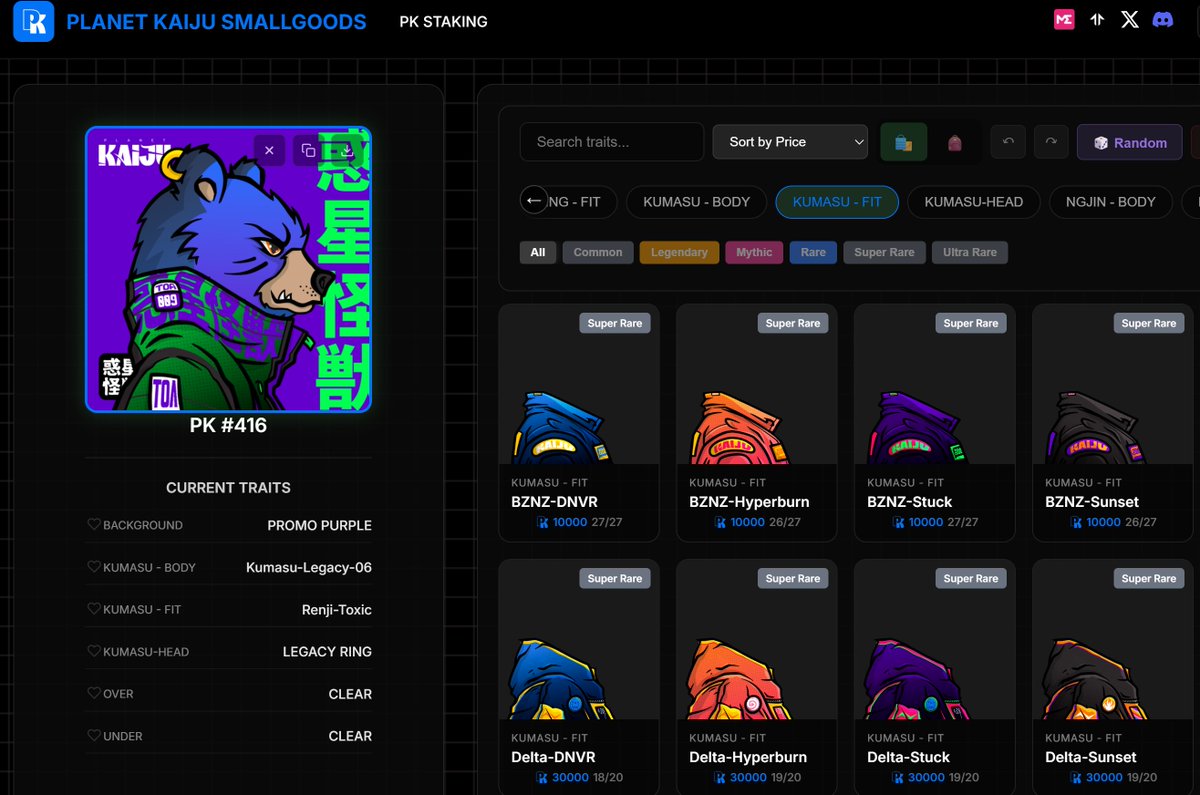Filter by Rare rarity
The image size is (1200, 795).
(x=813, y=252)
